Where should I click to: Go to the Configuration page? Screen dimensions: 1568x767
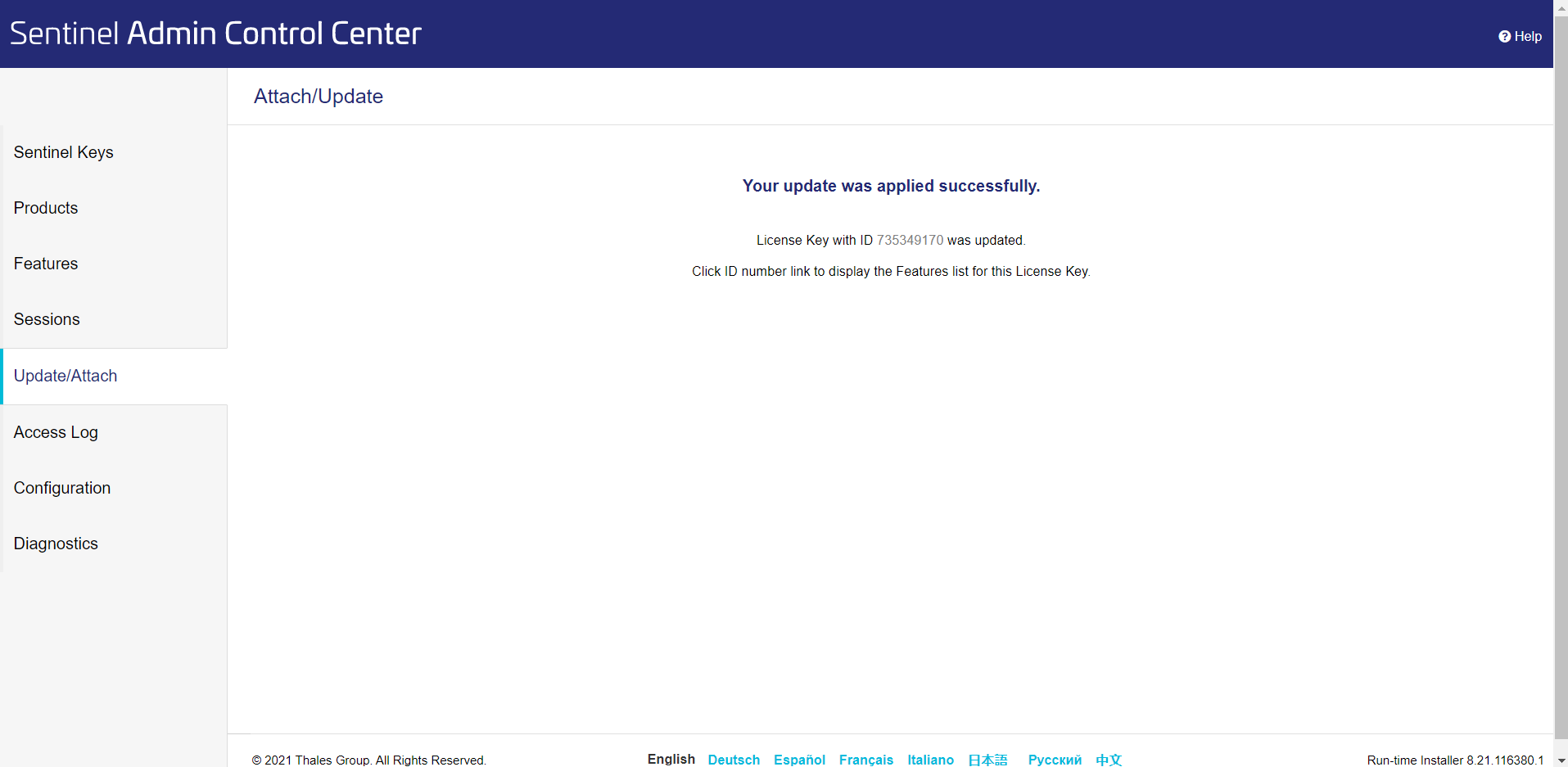coord(62,489)
